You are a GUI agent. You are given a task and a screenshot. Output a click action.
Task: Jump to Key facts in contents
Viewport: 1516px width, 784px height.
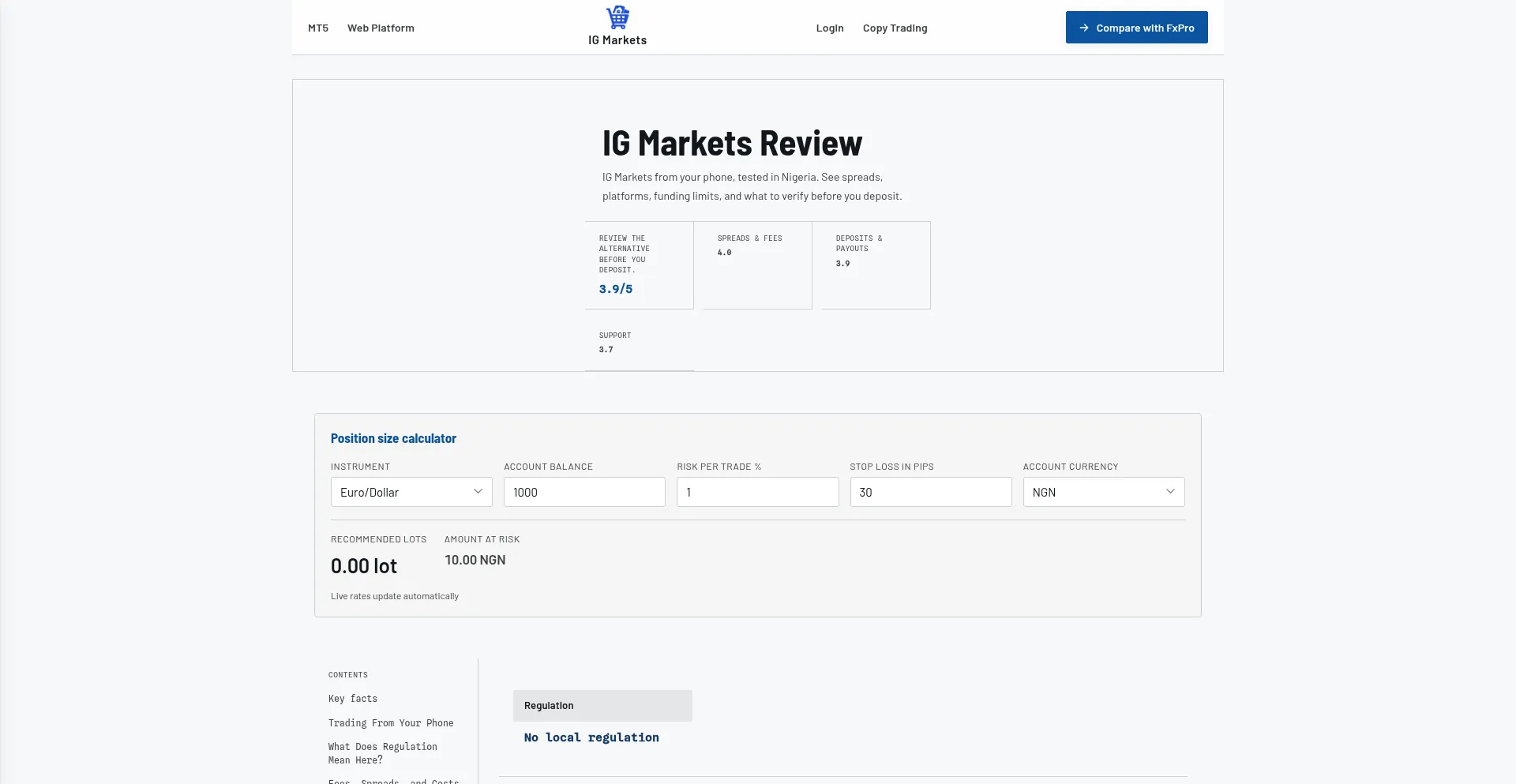pyautogui.click(x=353, y=699)
